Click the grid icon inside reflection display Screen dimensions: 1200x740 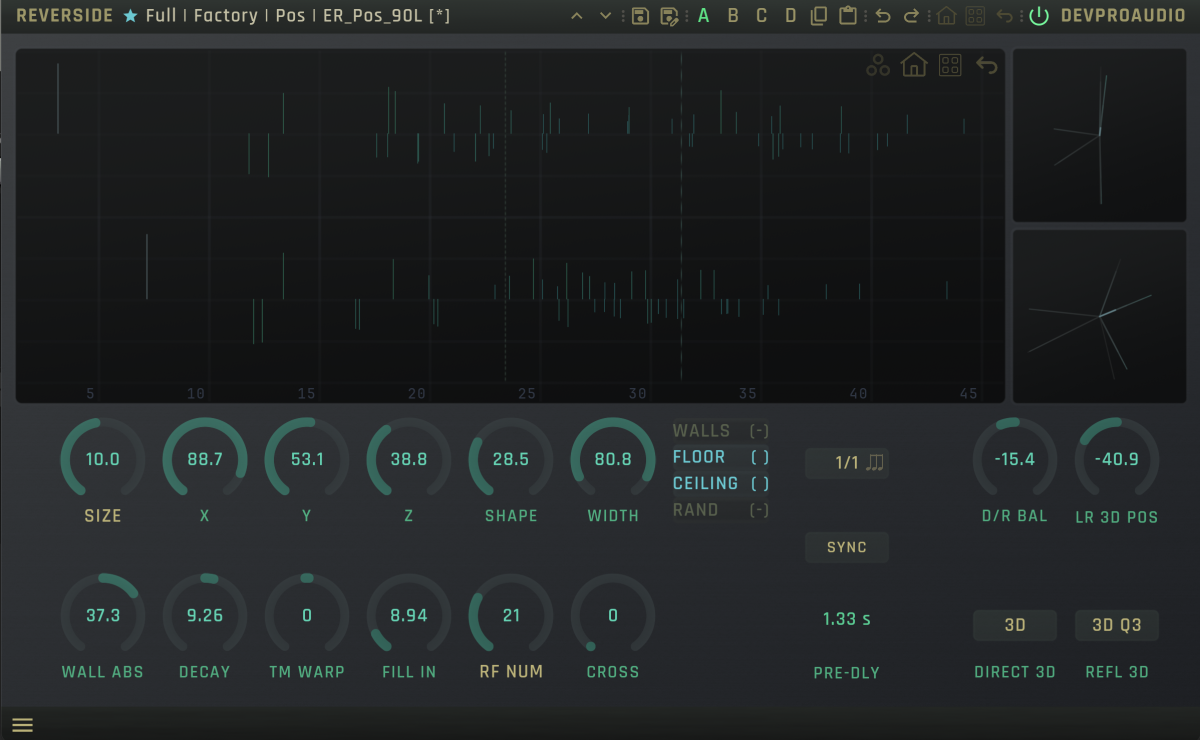(x=950, y=66)
